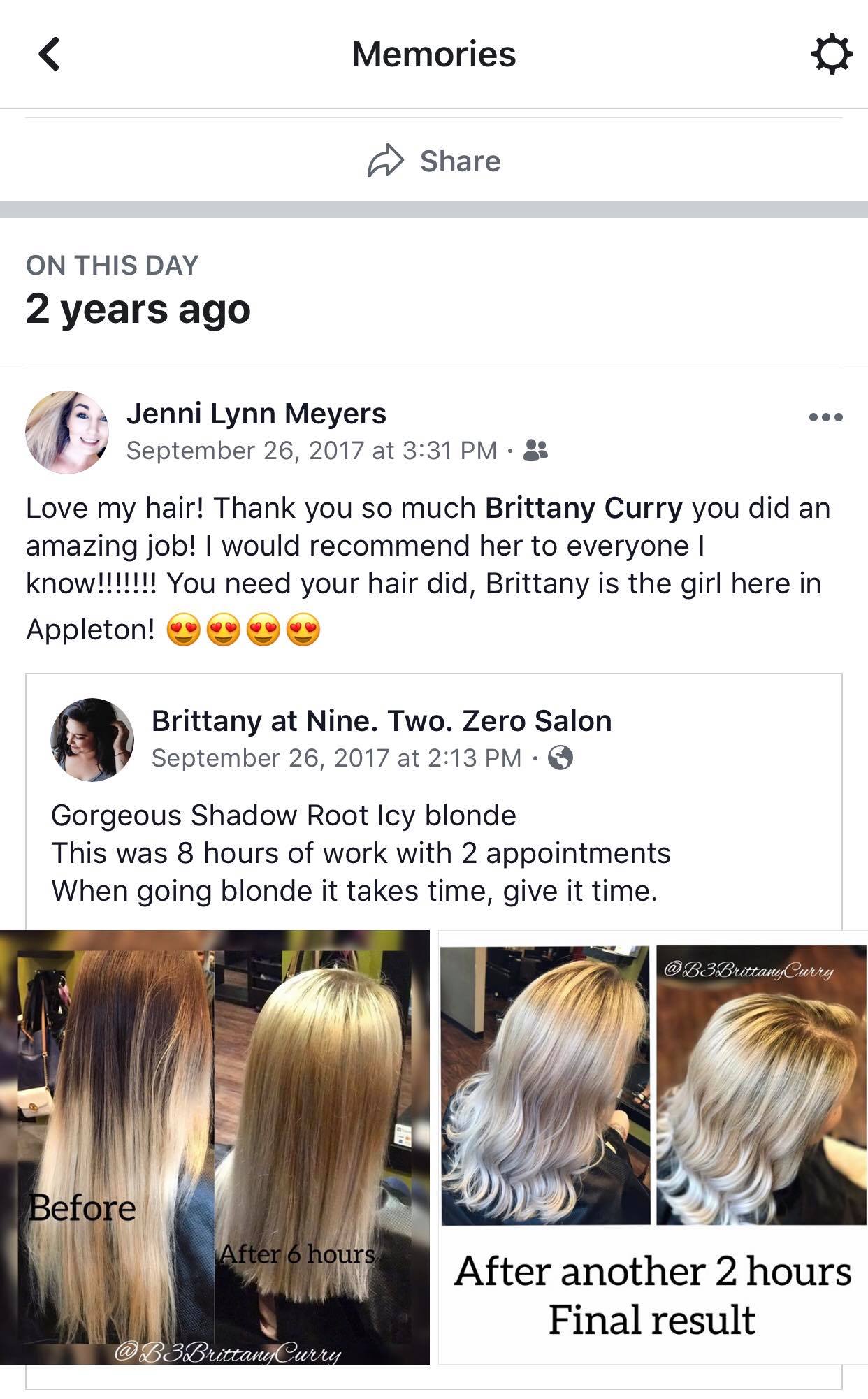Click the September 26, 2017 at 3:31 PM timestamp
This screenshot has height=1399, width=868.
tap(312, 451)
